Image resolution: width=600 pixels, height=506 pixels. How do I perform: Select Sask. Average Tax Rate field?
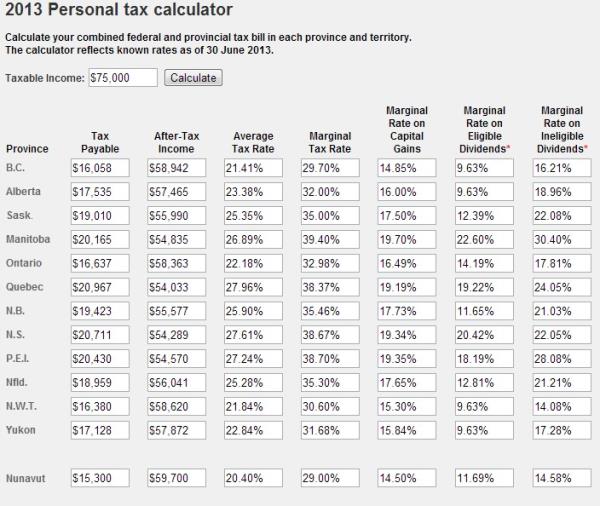254,216
